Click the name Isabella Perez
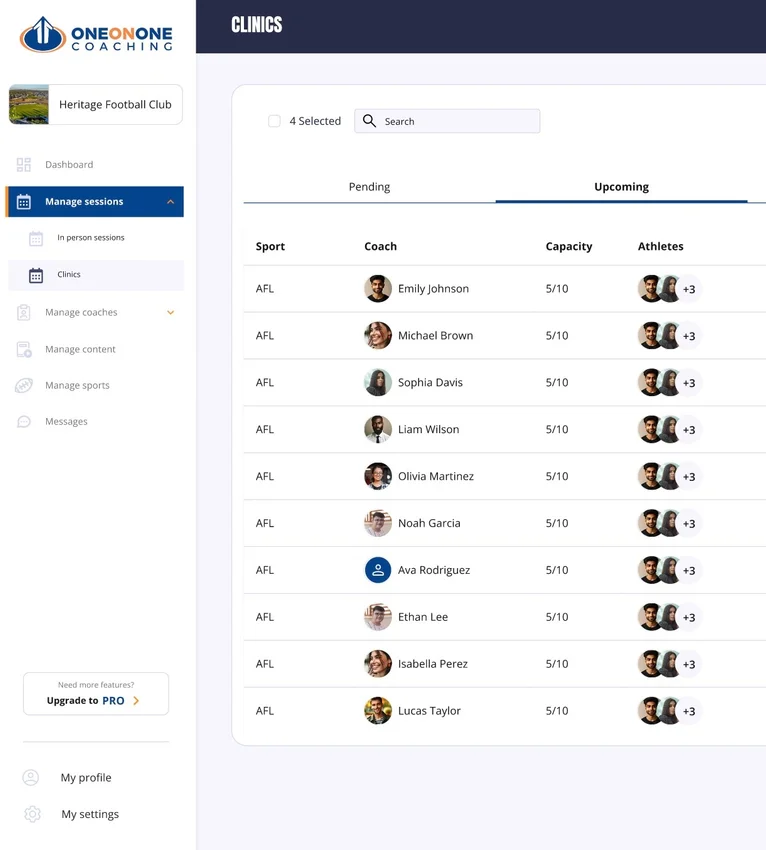This screenshot has height=850, width=766. [x=433, y=664]
